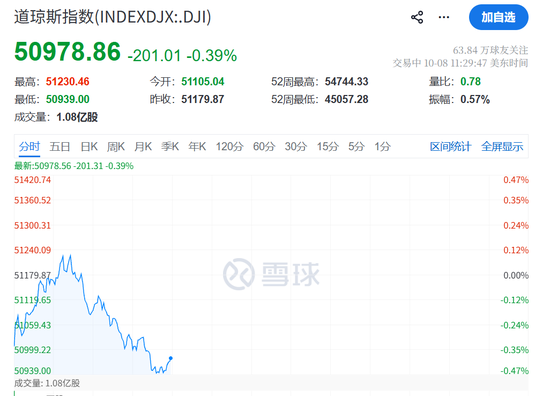Select the 分时 chart tab
Image resolution: width=550 pixels, height=396 pixels.
point(29,146)
